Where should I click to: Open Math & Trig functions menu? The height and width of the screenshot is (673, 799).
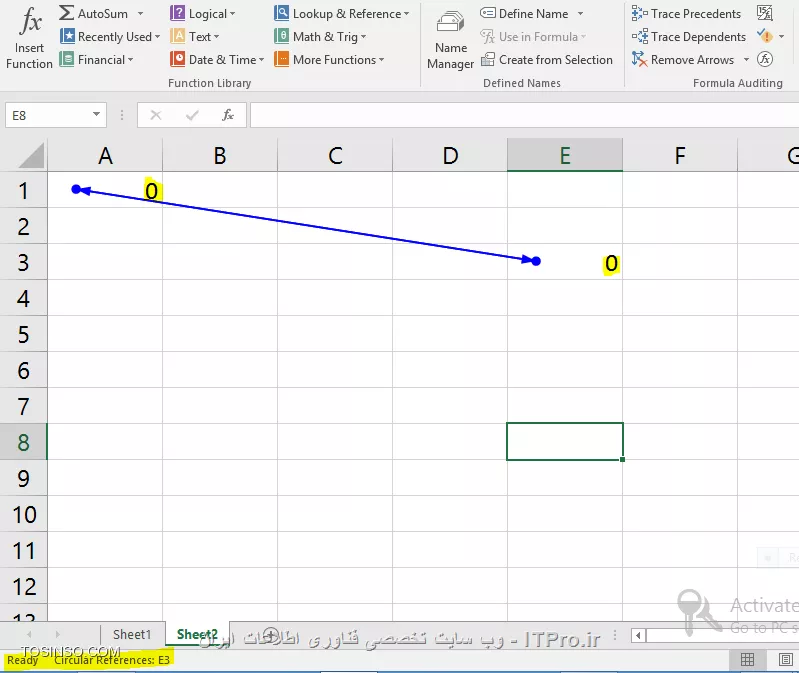[320, 37]
